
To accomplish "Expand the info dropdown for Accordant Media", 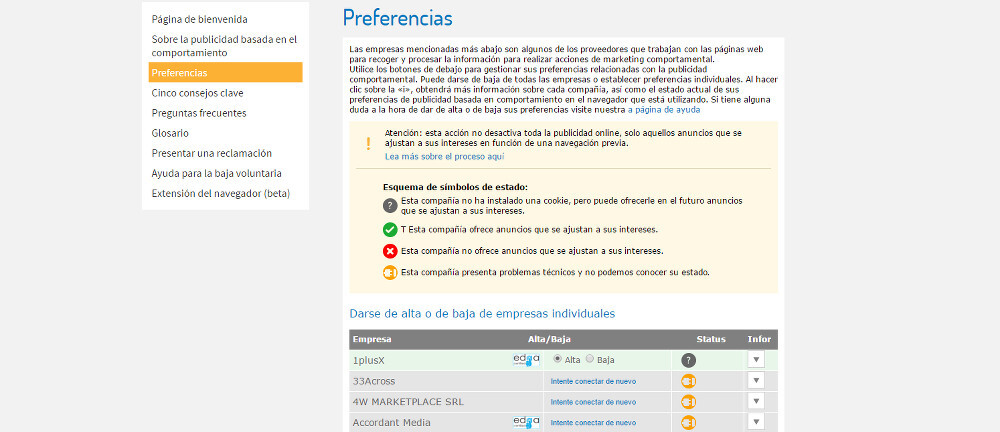I will [756, 421].
